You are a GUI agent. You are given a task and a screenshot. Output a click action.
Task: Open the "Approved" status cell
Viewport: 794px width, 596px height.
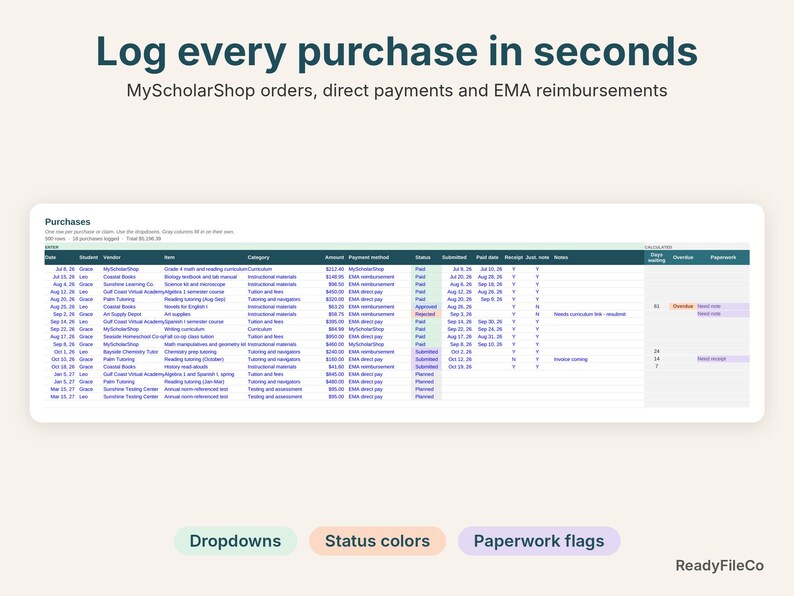coord(426,307)
